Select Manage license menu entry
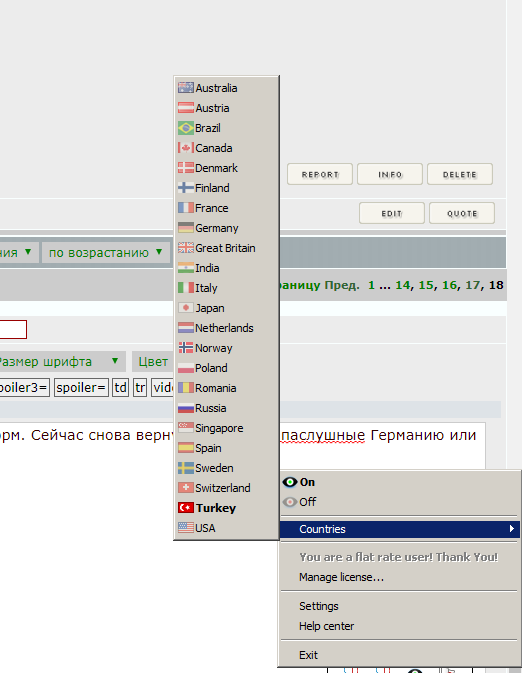522x673 pixels. point(341,577)
